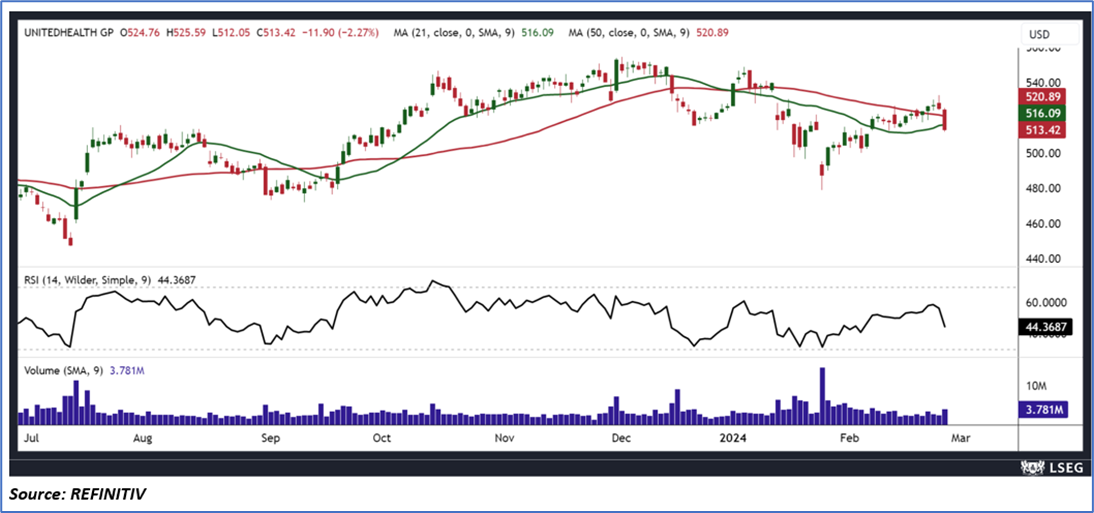The width and height of the screenshot is (1094, 513).
Task: Click the UNITEDHEALTH GP symbol label
Action: (68, 31)
